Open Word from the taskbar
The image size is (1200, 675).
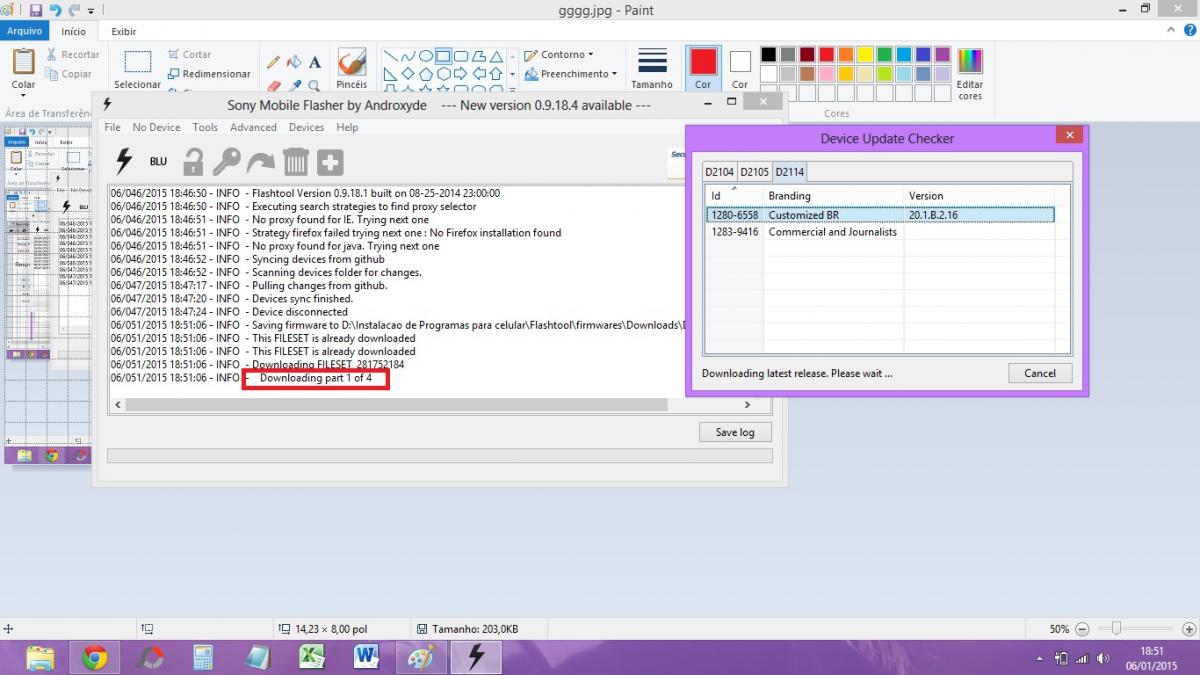[x=366, y=657]
